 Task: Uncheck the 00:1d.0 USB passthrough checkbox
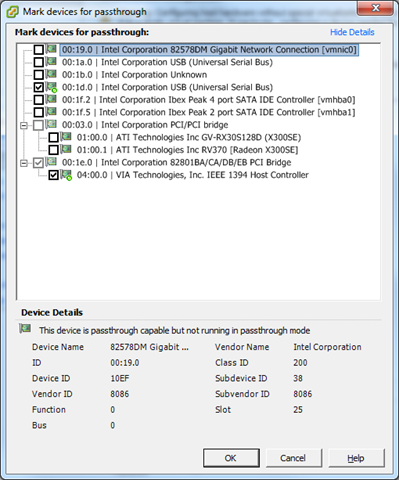point(39,87)
